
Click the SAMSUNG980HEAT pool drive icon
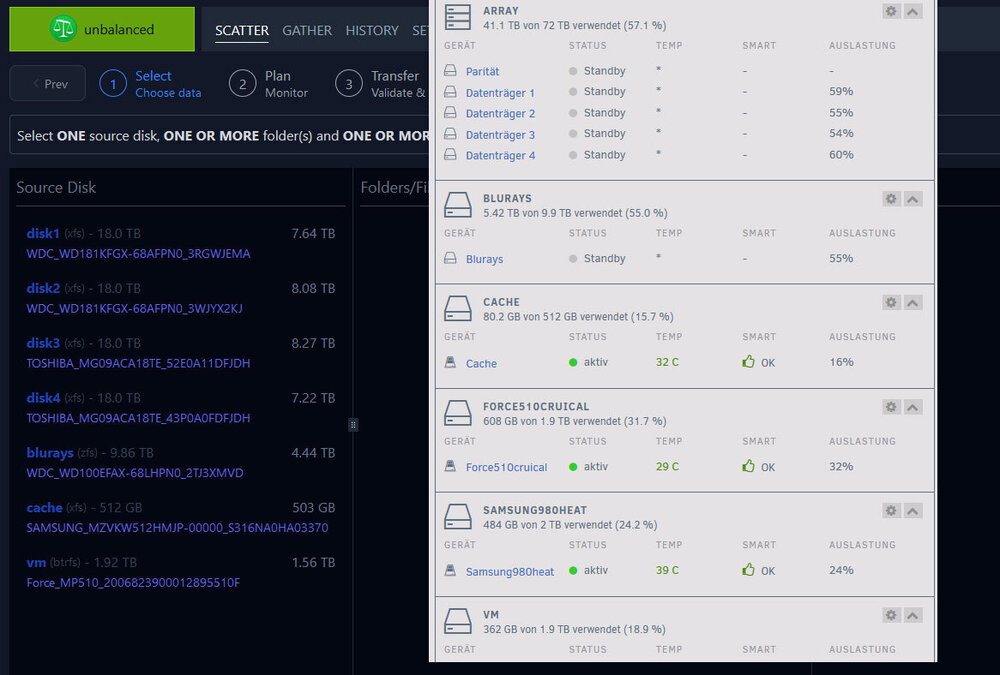tap(458, 517)
